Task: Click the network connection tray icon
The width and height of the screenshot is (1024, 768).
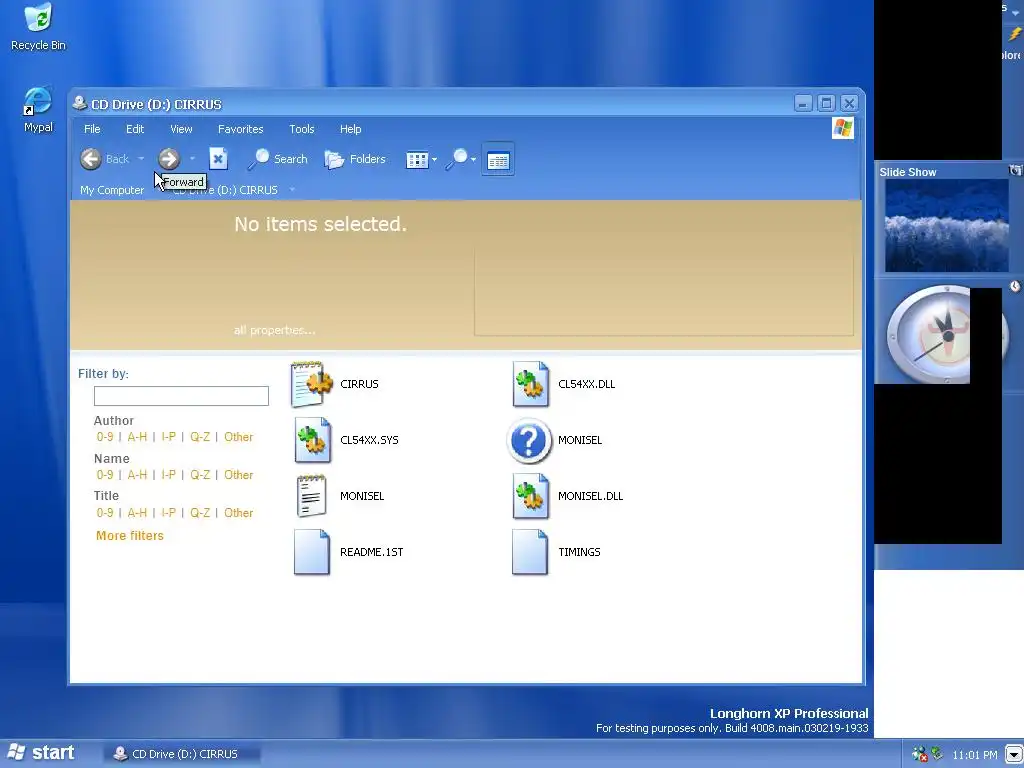Action: [x=937, y=754]
